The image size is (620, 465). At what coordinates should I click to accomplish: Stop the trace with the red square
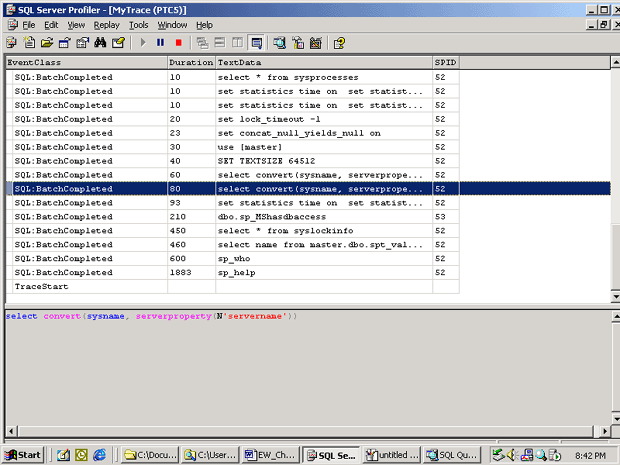[178, 43]
